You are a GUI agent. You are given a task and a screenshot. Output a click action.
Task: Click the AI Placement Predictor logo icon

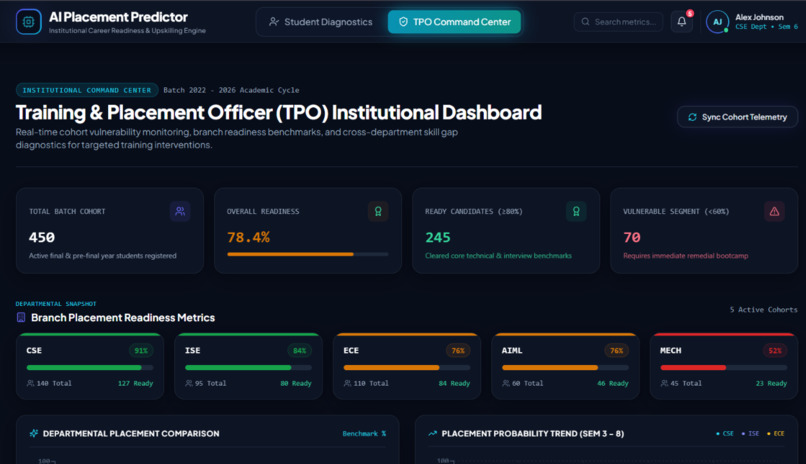28,22
